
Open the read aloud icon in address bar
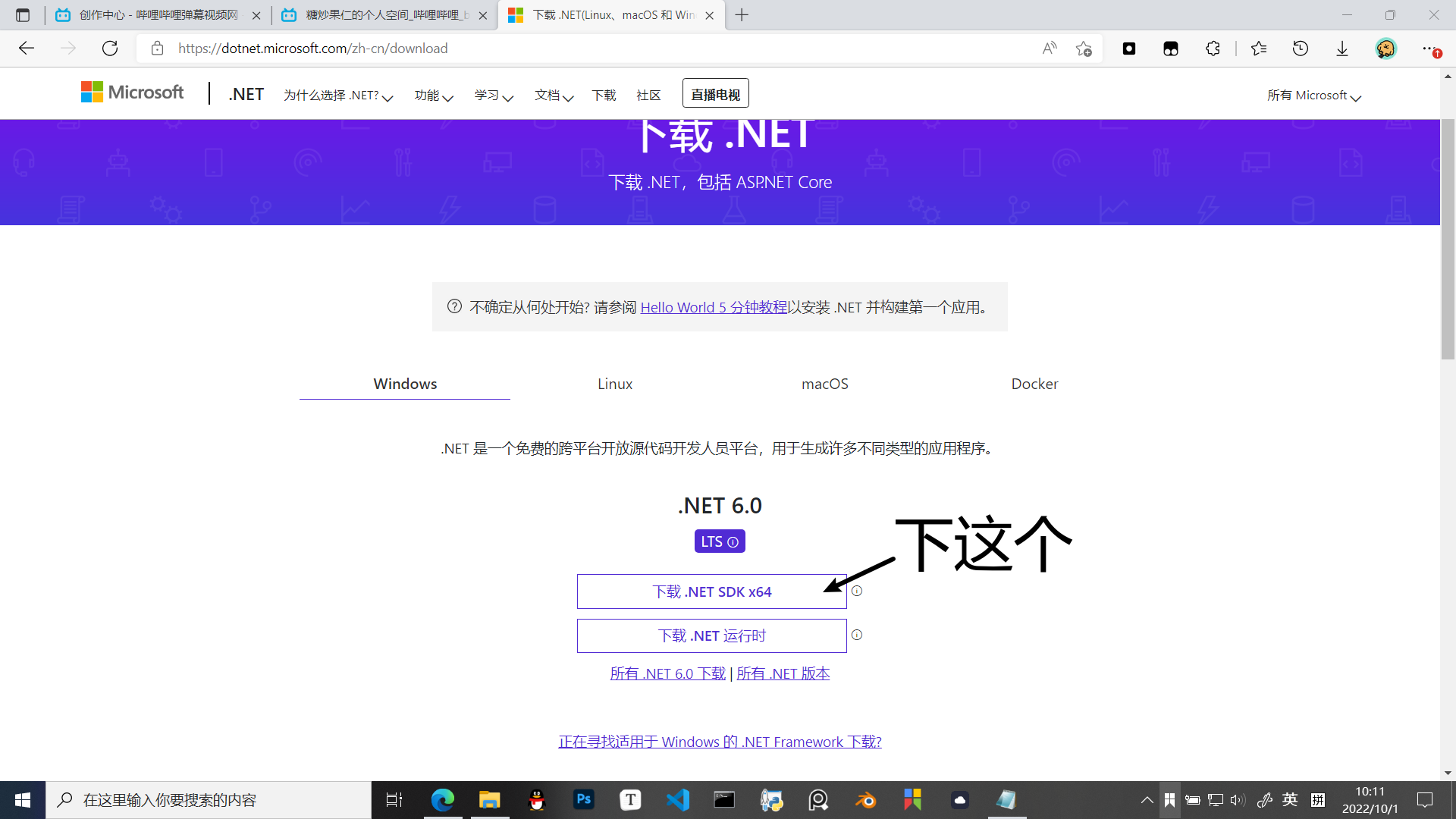1050,49
